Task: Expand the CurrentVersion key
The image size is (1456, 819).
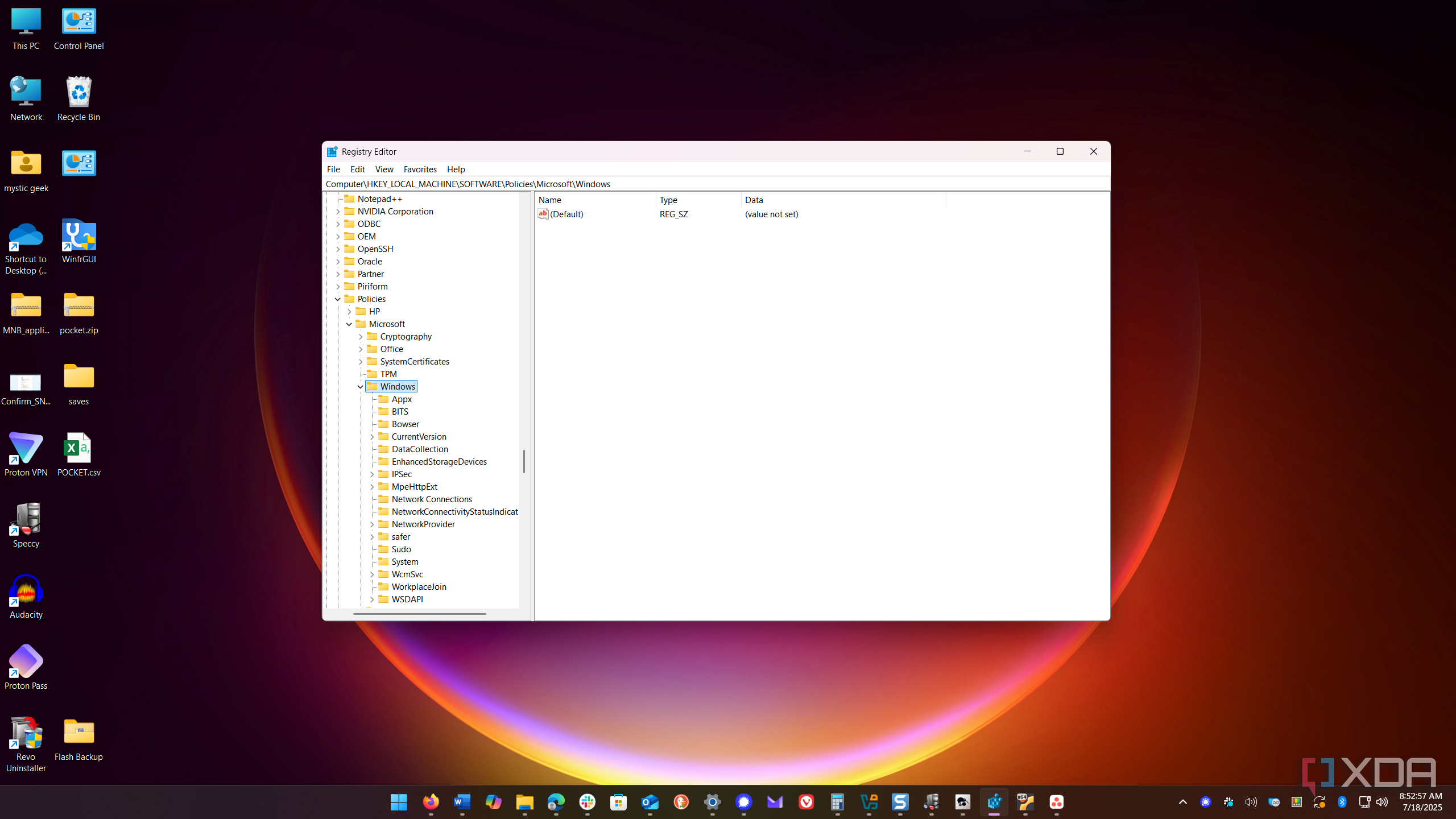Action: pos(372,437)
